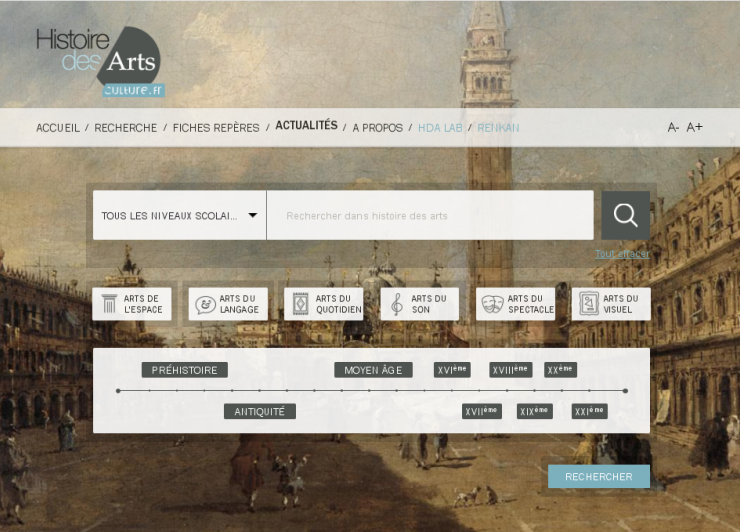The height and width of the screenshot is (532, 740).
Task: Select the XXIème century marker
Action: (589, 411)
